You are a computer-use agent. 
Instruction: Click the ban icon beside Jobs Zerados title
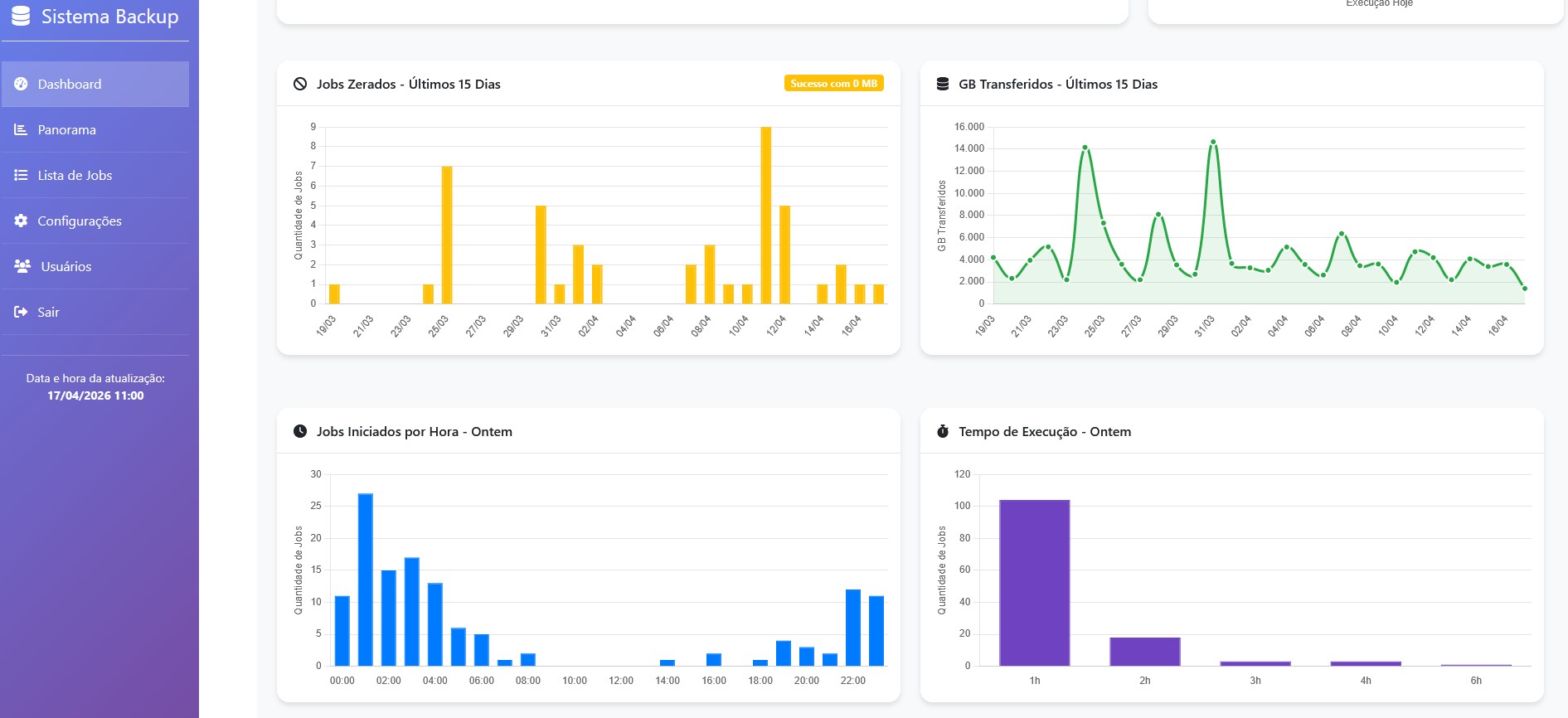pyautogui.click(x=300, y=84)
